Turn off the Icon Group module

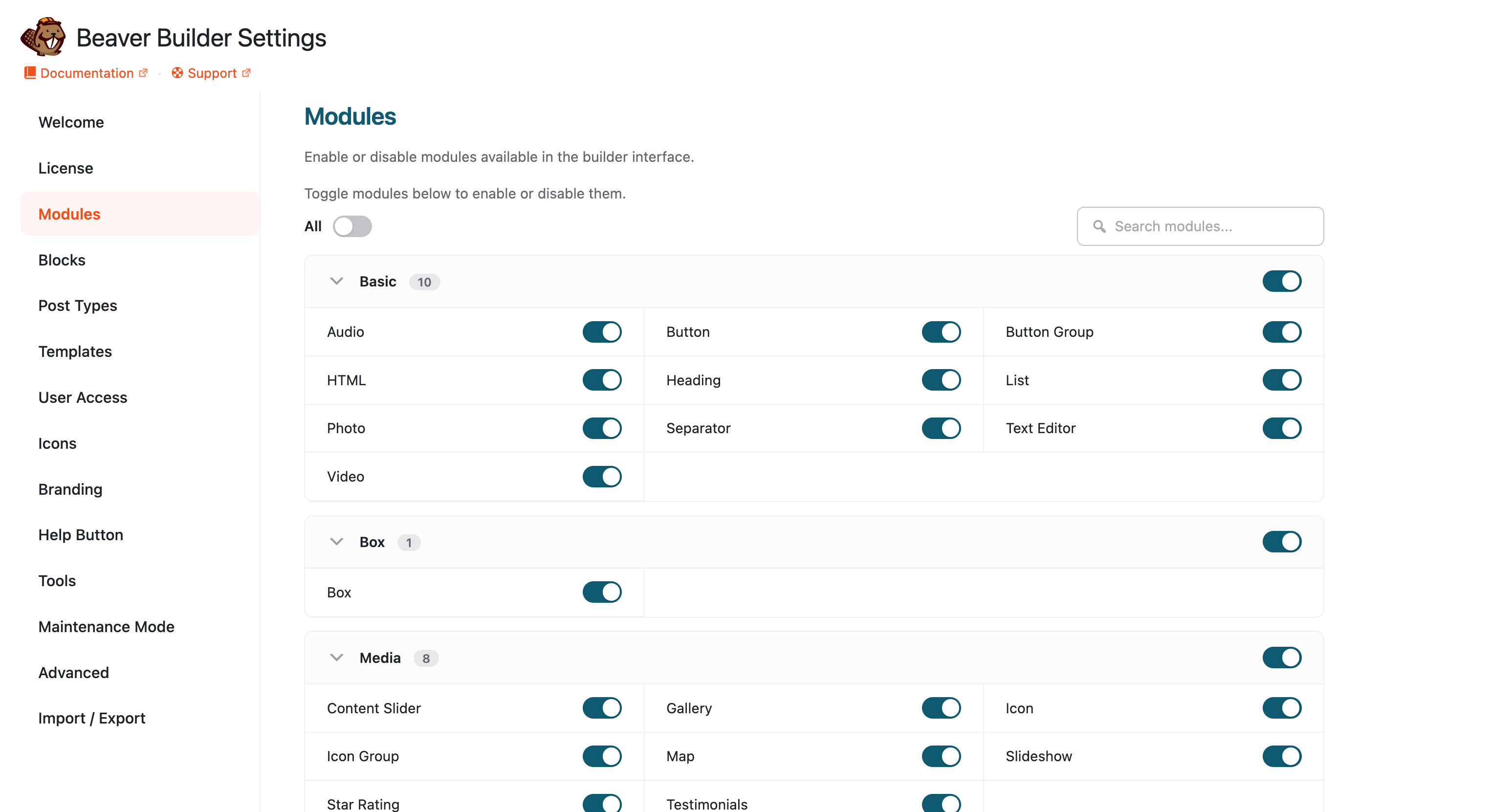tap(602, 756)
